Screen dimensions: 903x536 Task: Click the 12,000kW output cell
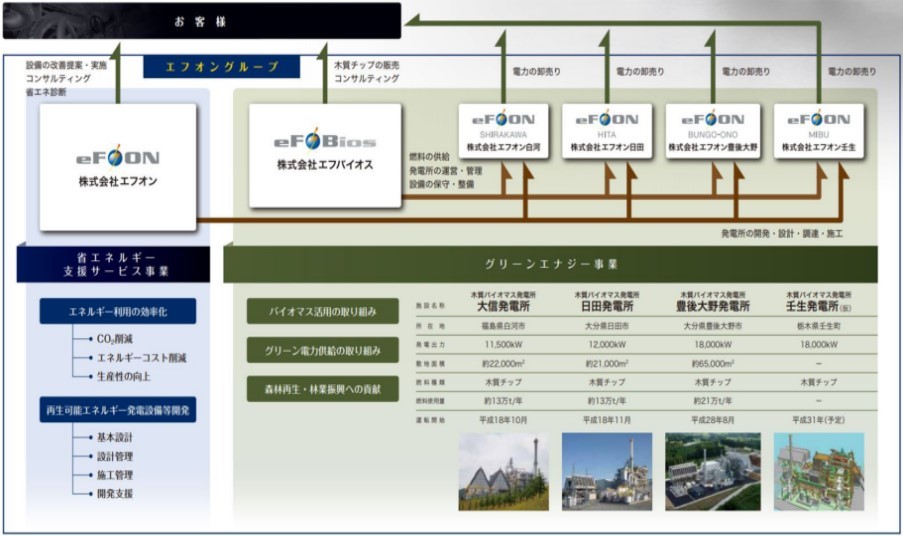pos(606,344)
